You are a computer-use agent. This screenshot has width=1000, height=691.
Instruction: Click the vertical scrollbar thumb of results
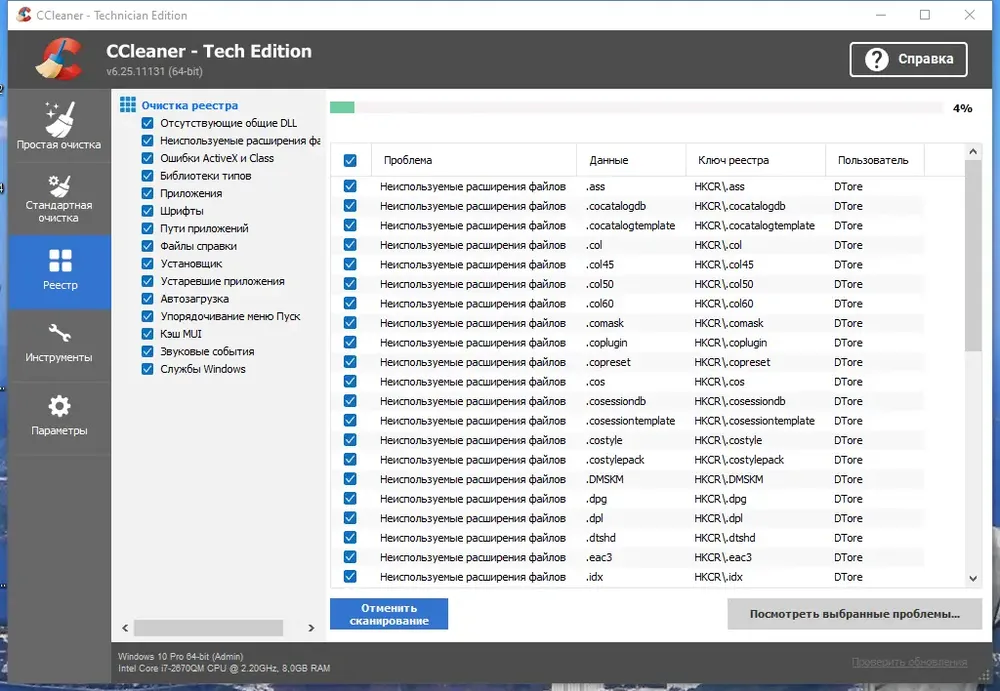point(973,255)
